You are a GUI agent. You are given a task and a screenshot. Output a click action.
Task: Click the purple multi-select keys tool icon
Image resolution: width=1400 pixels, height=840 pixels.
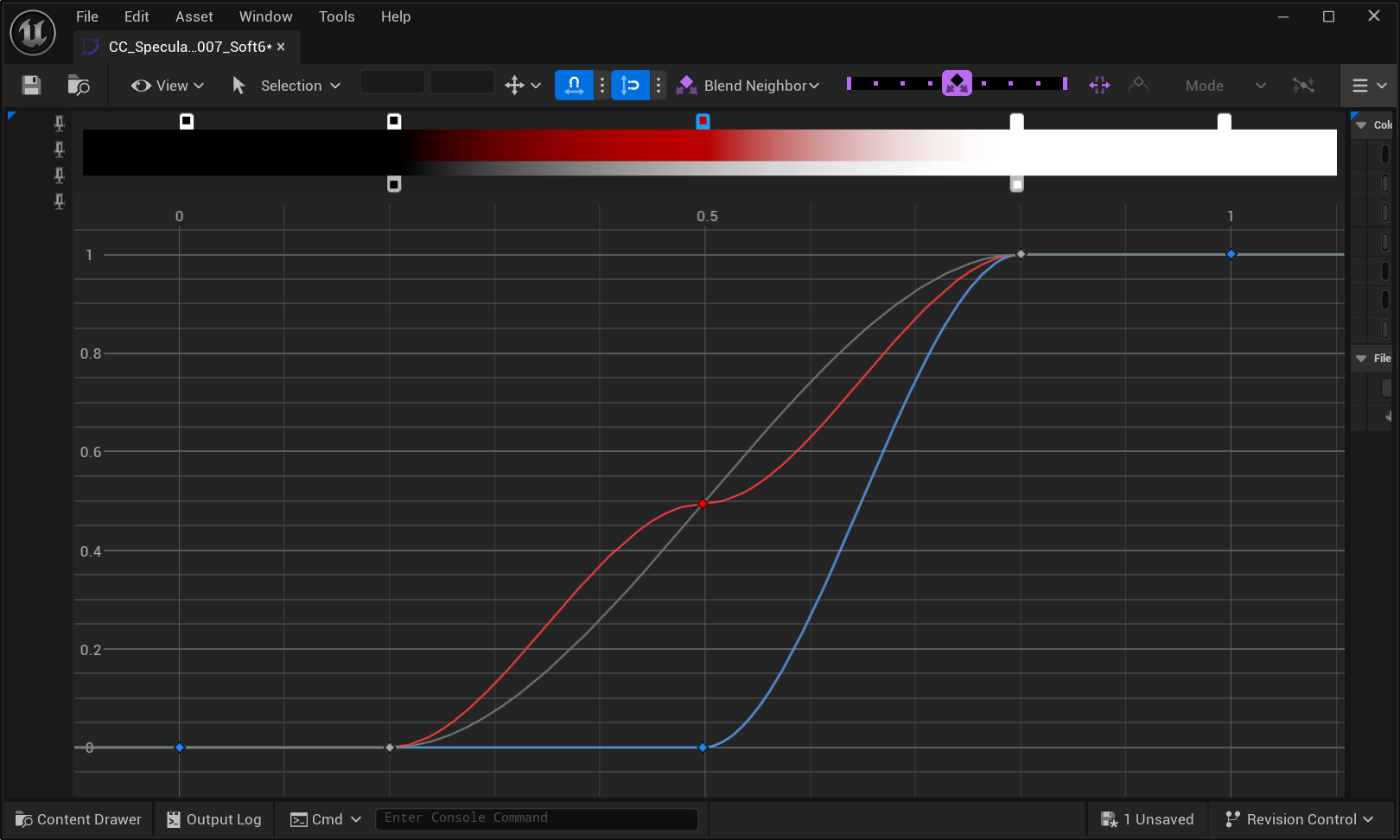(1099, 85)
